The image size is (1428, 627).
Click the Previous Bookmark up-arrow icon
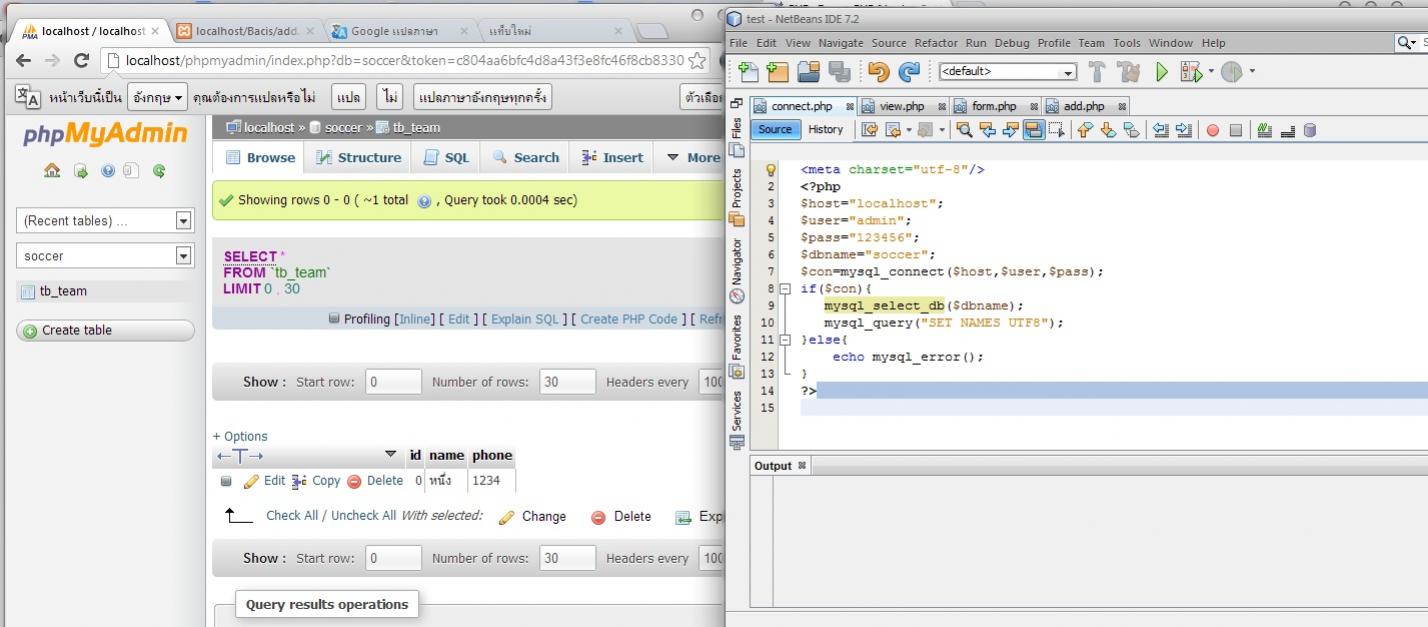[1085, 130]
